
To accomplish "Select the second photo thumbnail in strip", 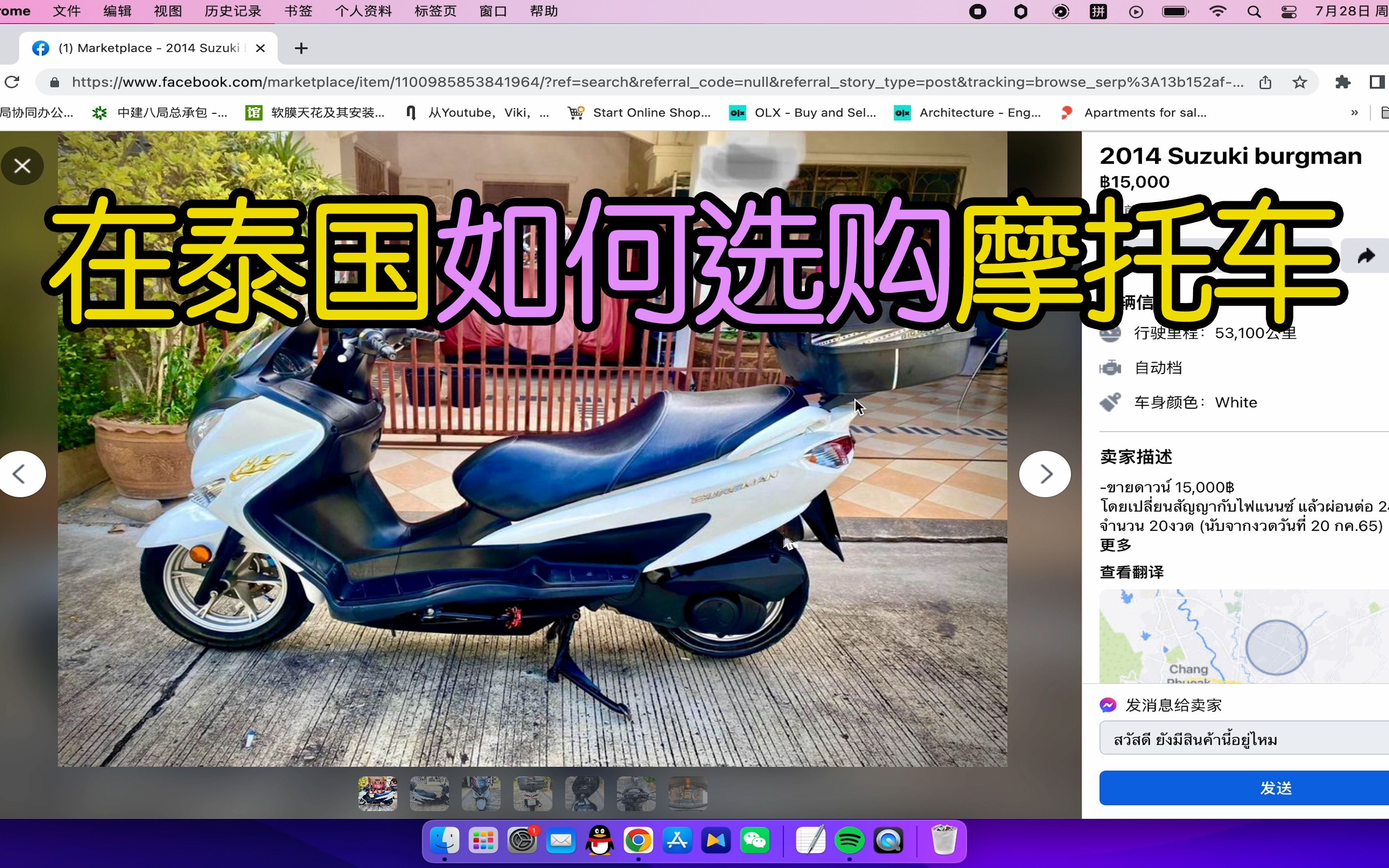I will [x=429, y=793].
